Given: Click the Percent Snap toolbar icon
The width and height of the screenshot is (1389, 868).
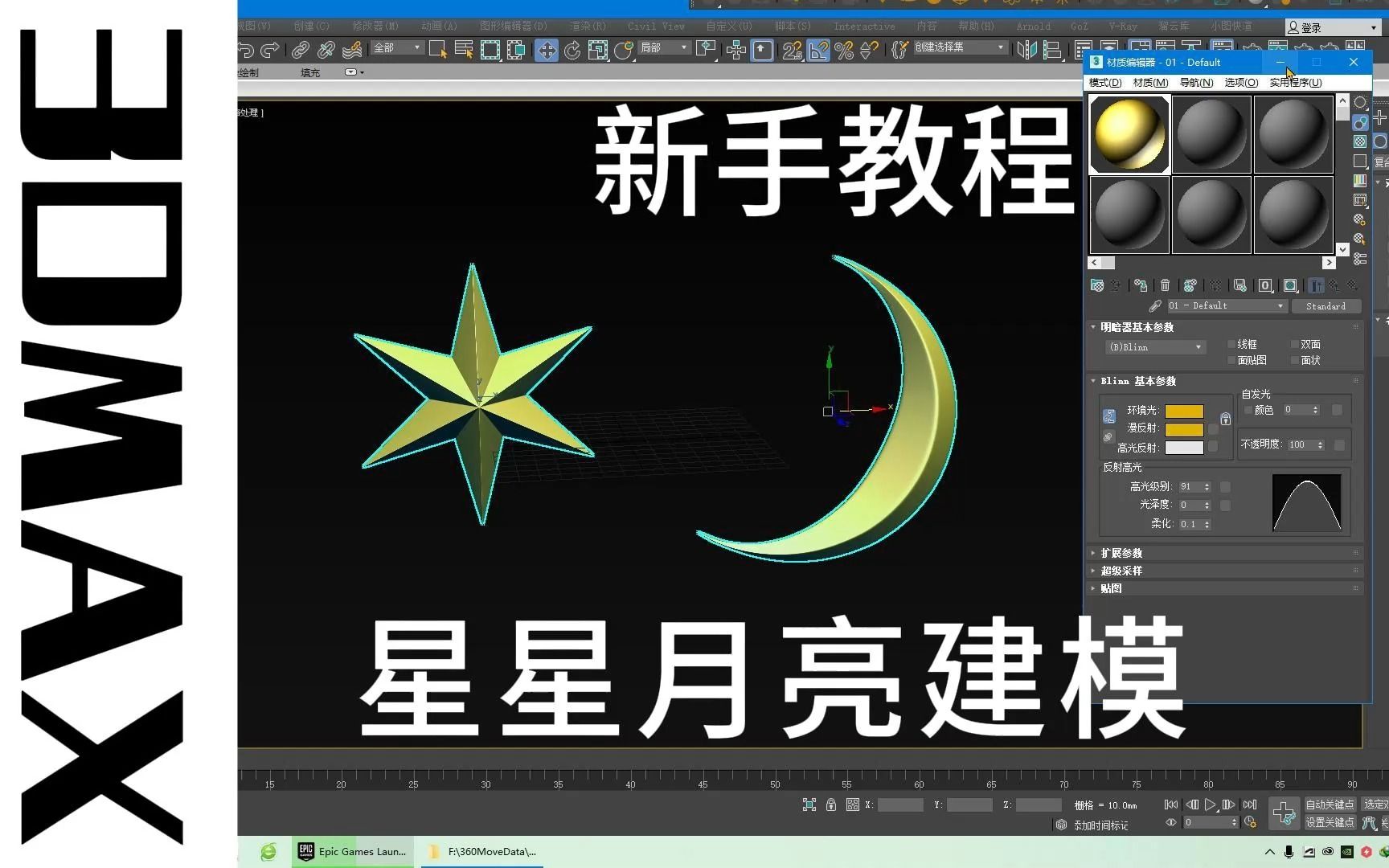Looking at the screenshot, I should coord(845,50).
